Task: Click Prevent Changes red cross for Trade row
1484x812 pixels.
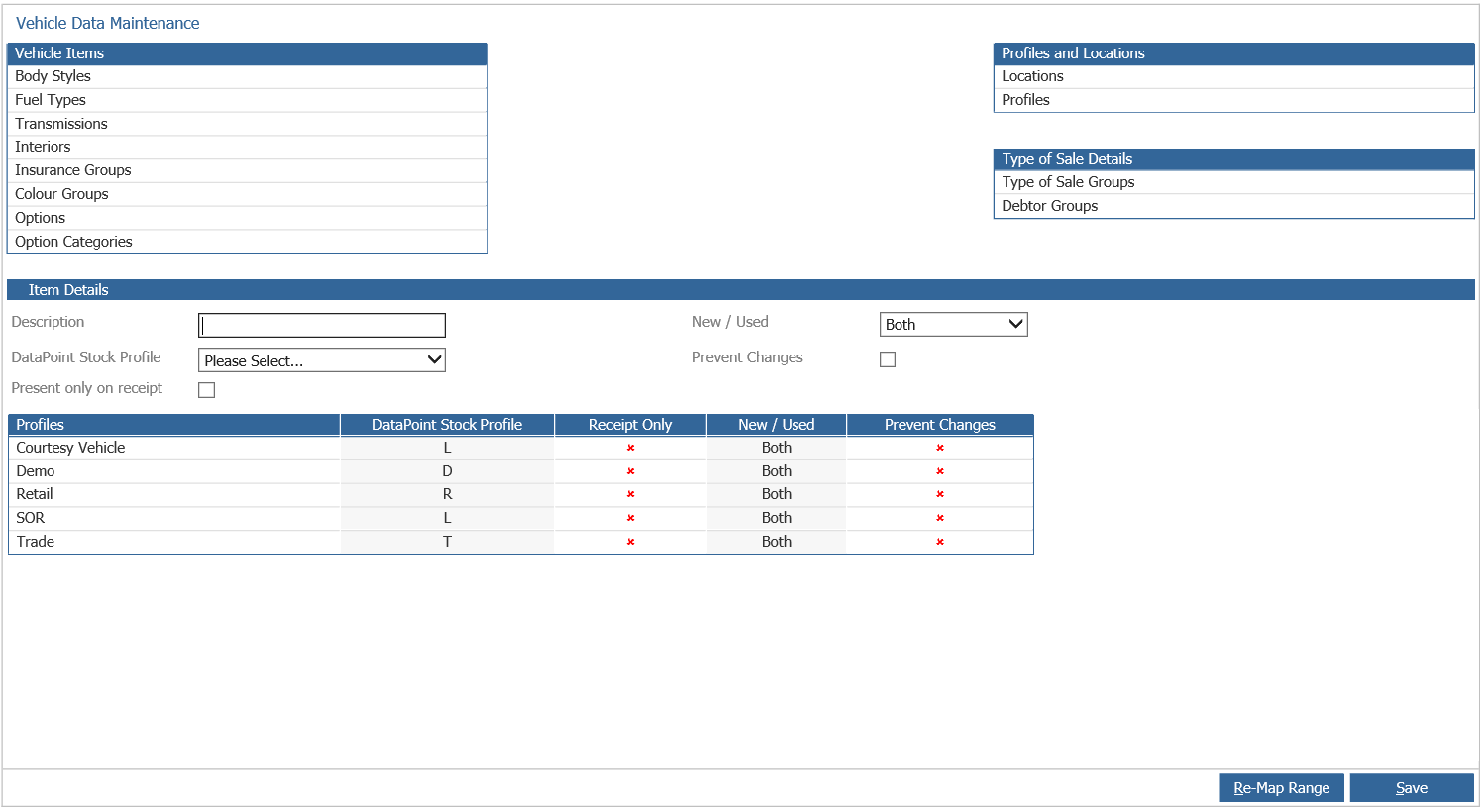Action: pos(940,542)
